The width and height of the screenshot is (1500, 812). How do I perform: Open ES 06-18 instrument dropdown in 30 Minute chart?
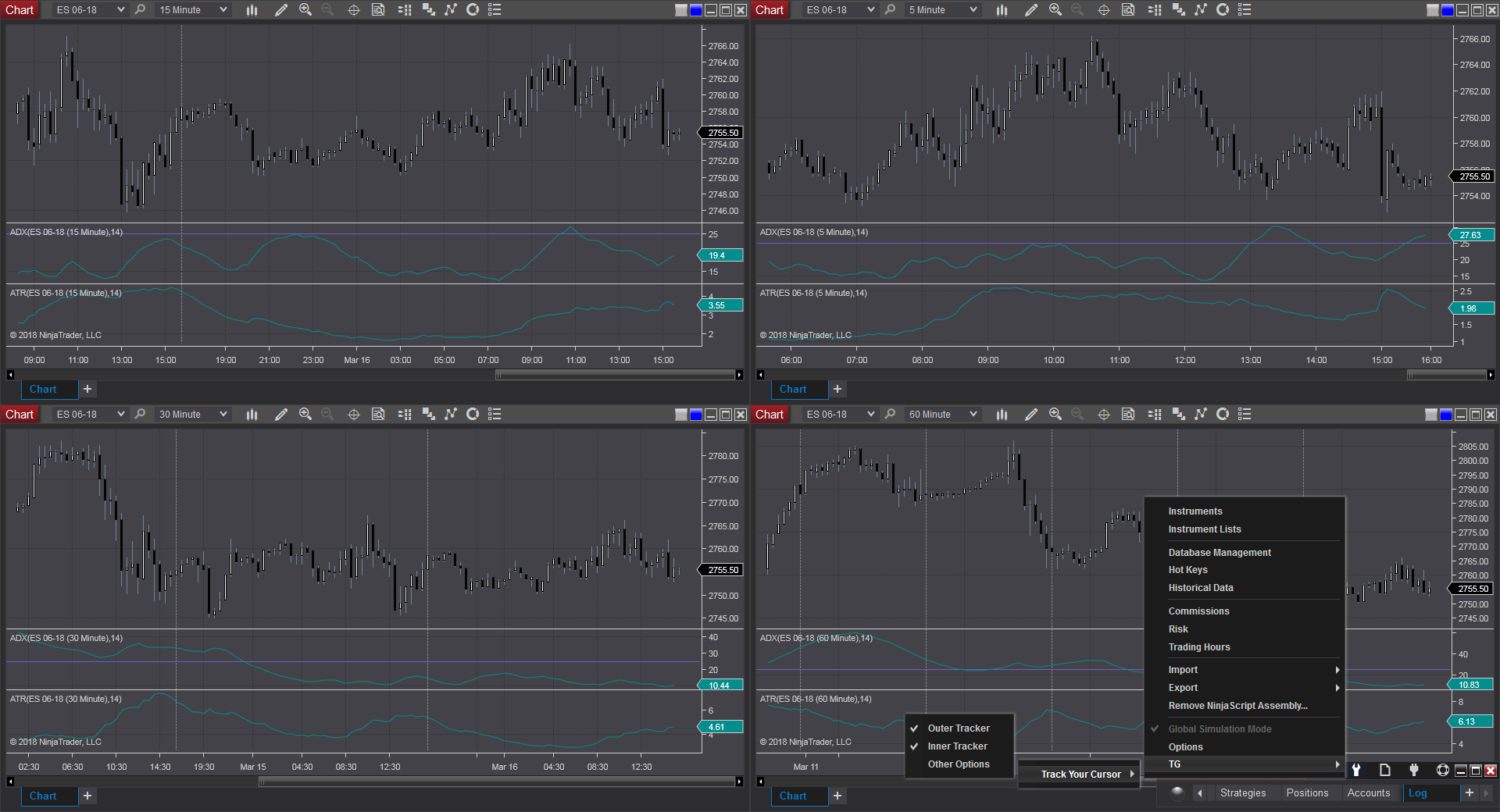90,414
